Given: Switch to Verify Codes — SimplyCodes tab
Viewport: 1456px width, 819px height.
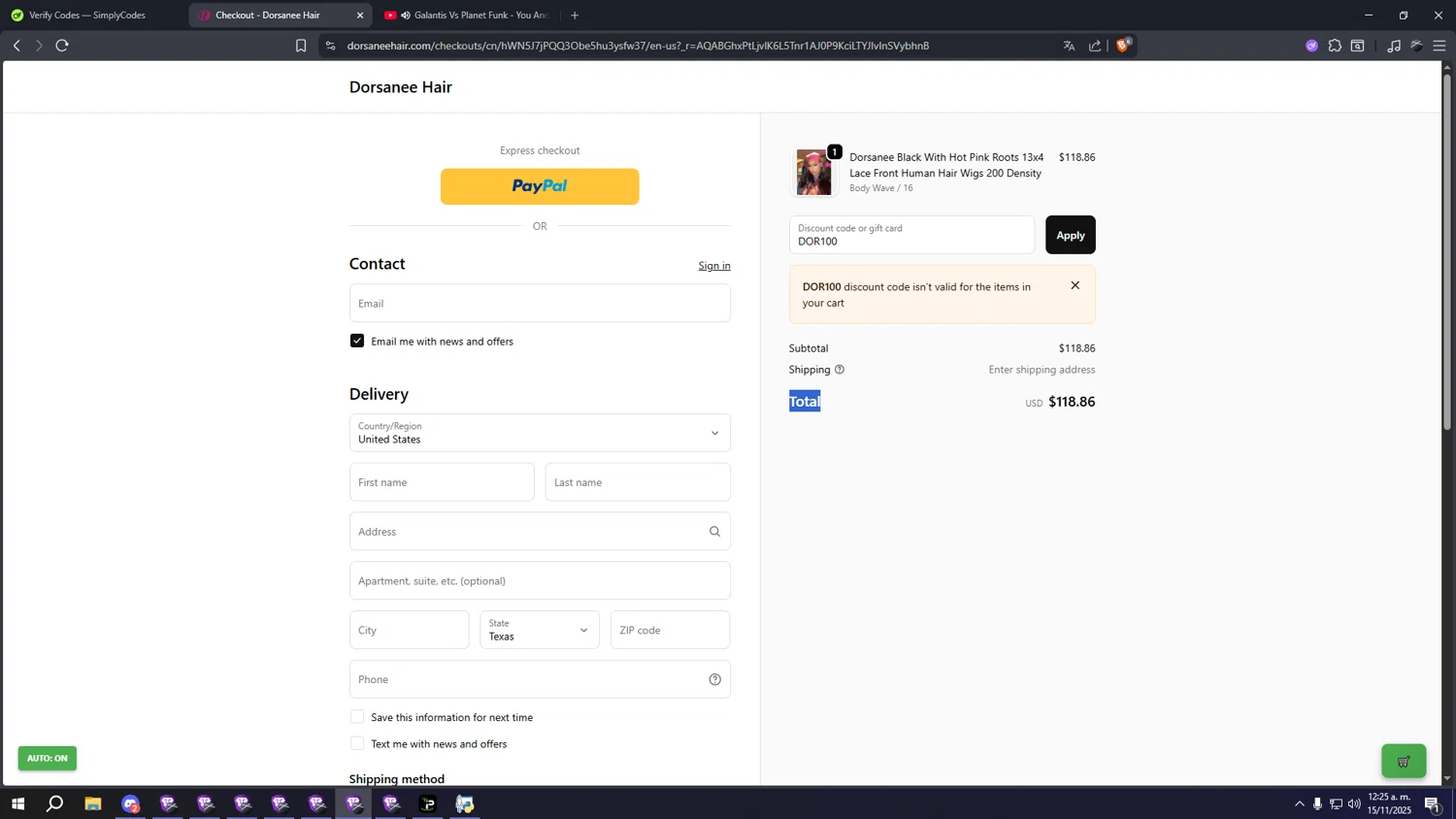Looking at the screenshot, I should 94,16.
